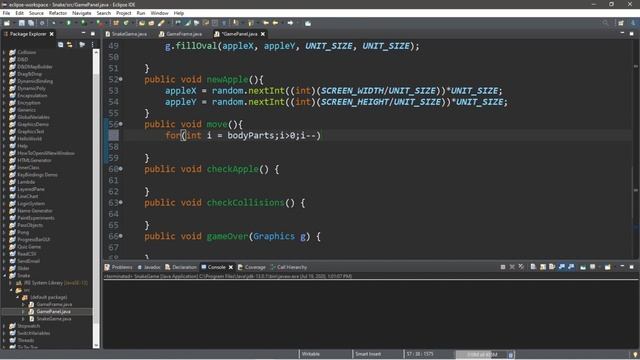This screenshot has width=640, height=360.
Task: Collapse the gameOver() method at line 66
Action: tap(120, 236)
